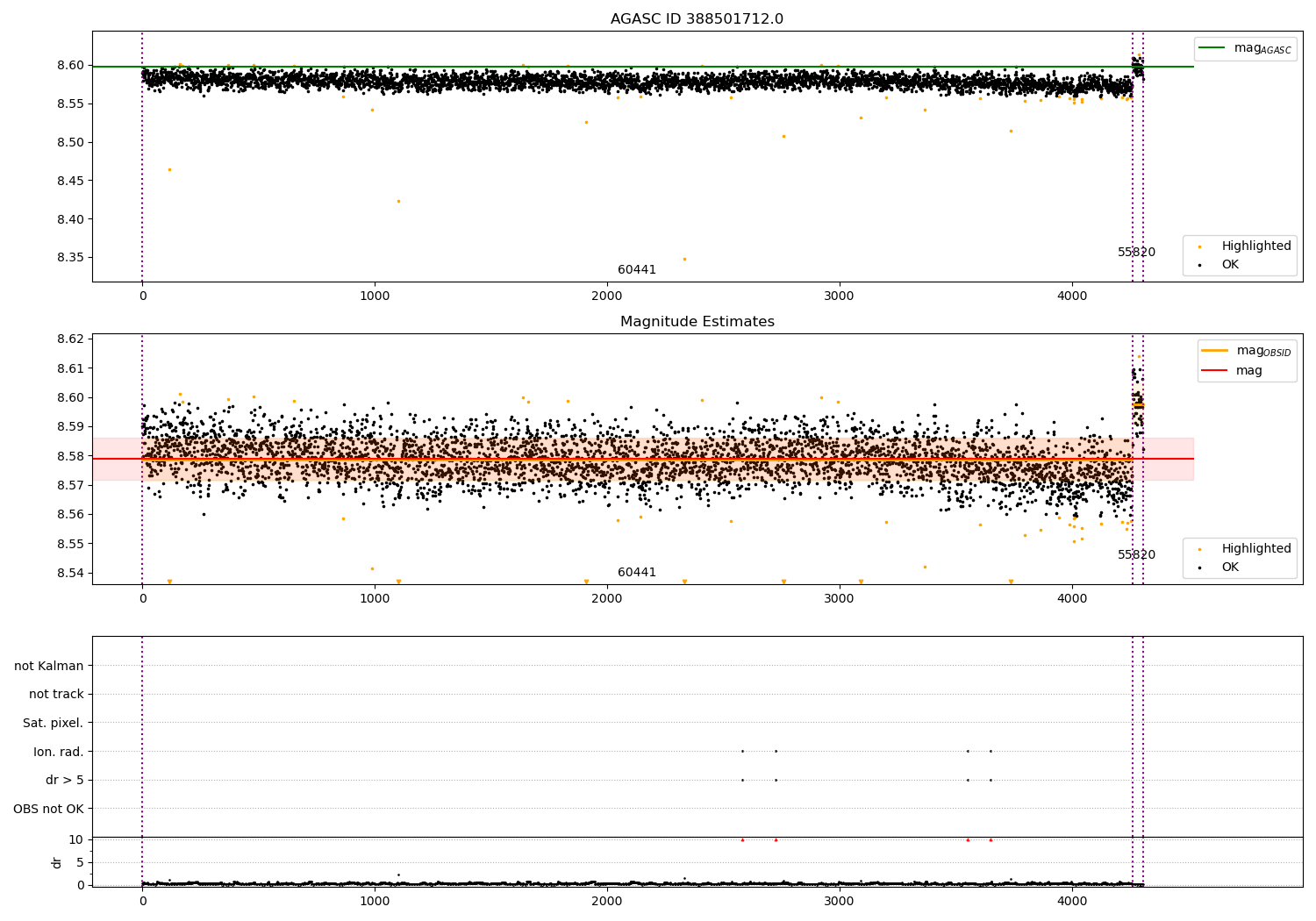
Task: Click the 8.58 y-axis tick label
Action: [x=69, y=457]
